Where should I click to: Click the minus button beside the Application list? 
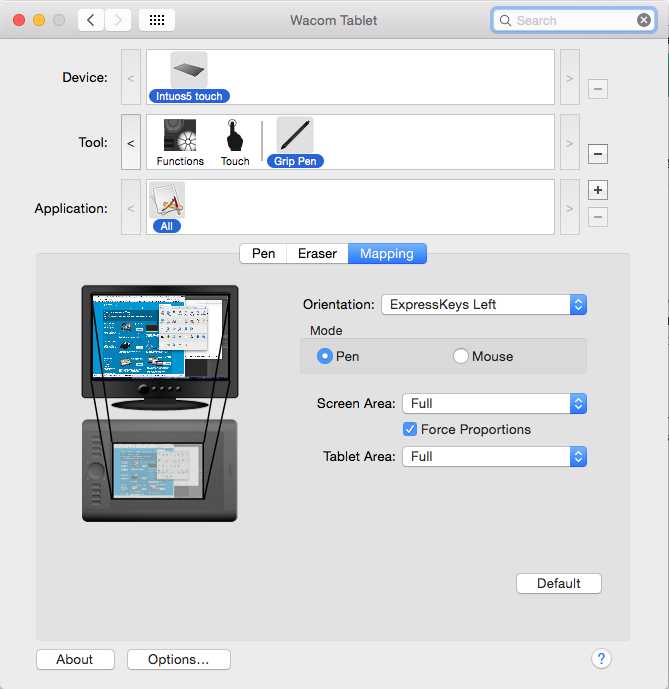(x=598, y=217)
